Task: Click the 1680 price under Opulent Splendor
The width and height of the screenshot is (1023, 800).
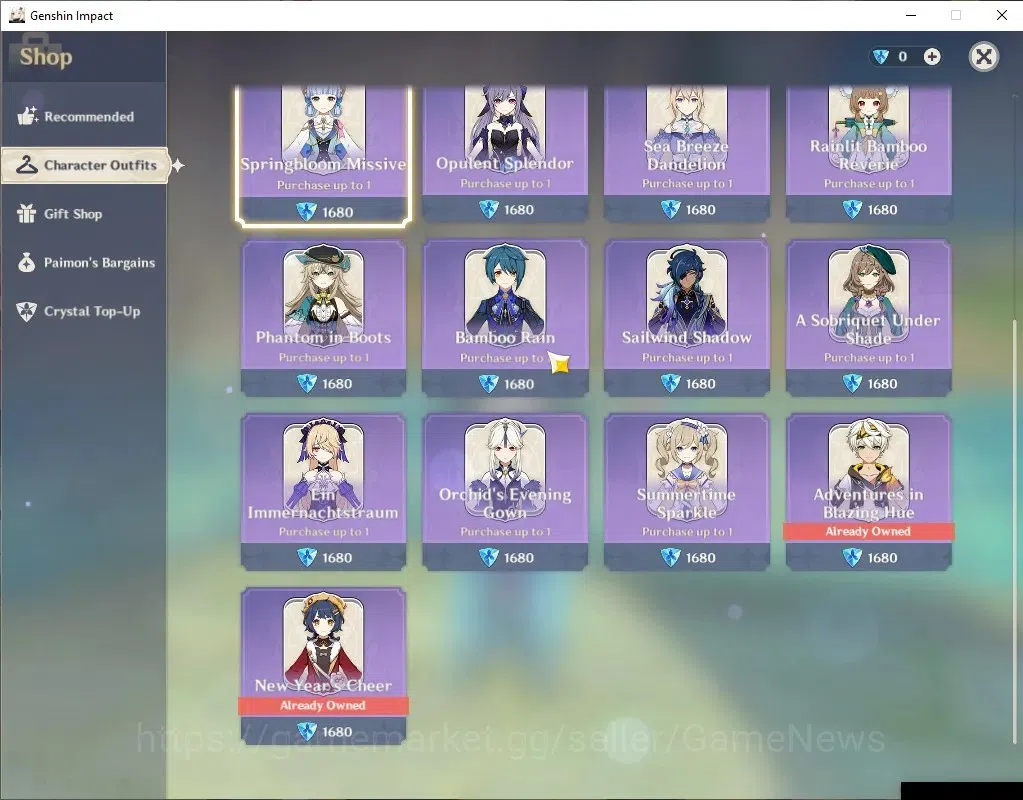Action: click(519, 209)
